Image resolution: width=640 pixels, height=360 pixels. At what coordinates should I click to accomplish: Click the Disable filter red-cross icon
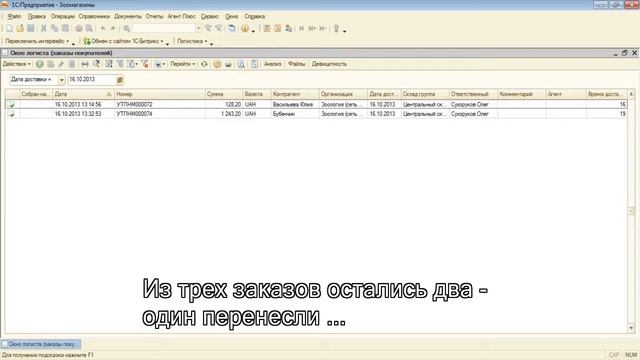[145, 64]
